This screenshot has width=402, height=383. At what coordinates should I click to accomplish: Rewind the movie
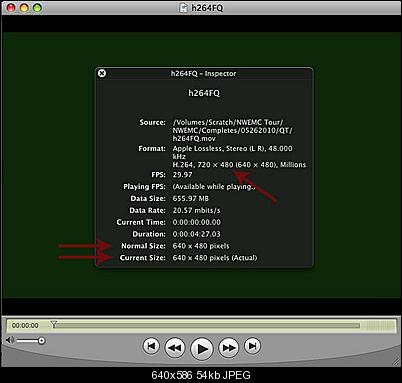[x=175, y=348]
